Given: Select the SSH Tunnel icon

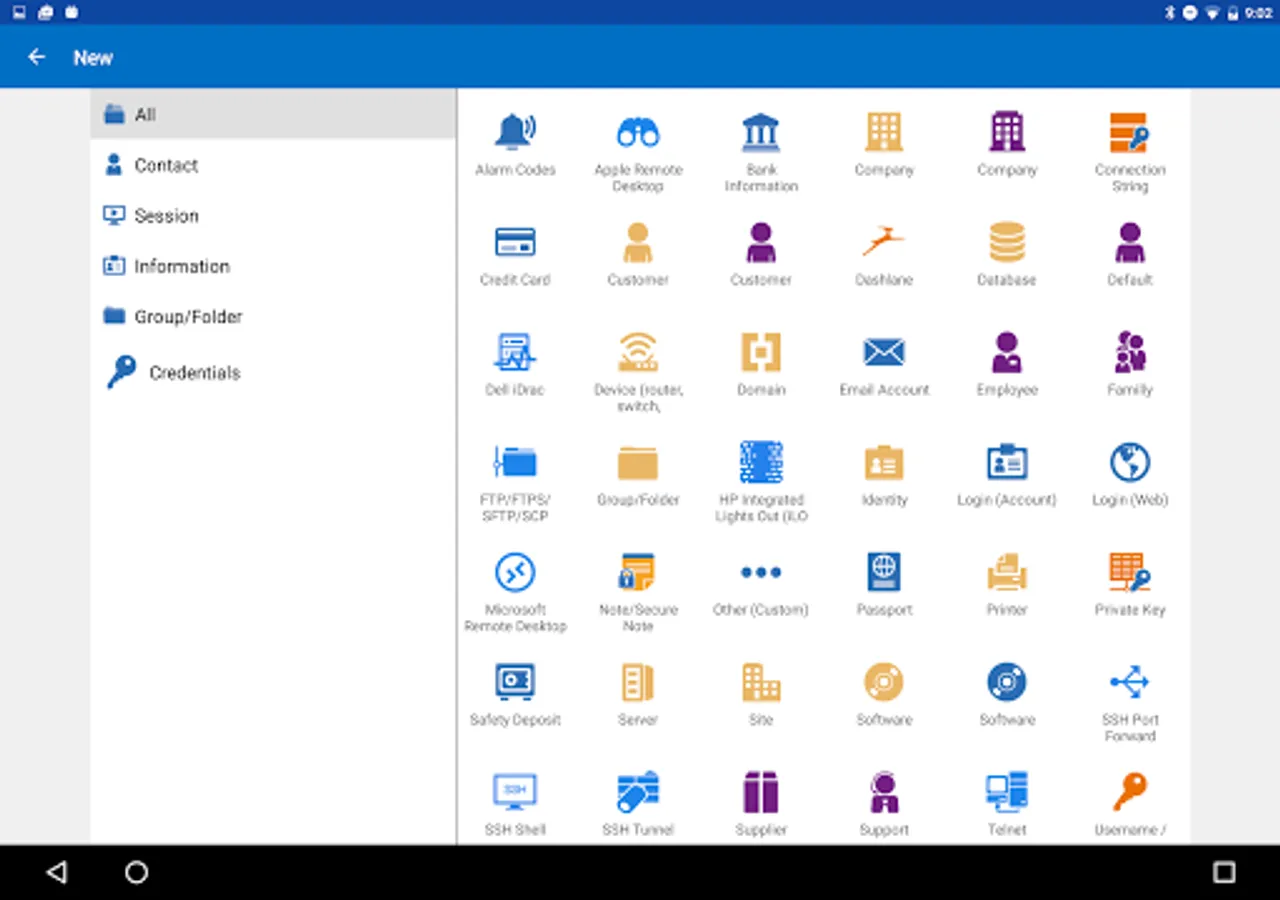Looking at the screenshot, I should (638, 792).
